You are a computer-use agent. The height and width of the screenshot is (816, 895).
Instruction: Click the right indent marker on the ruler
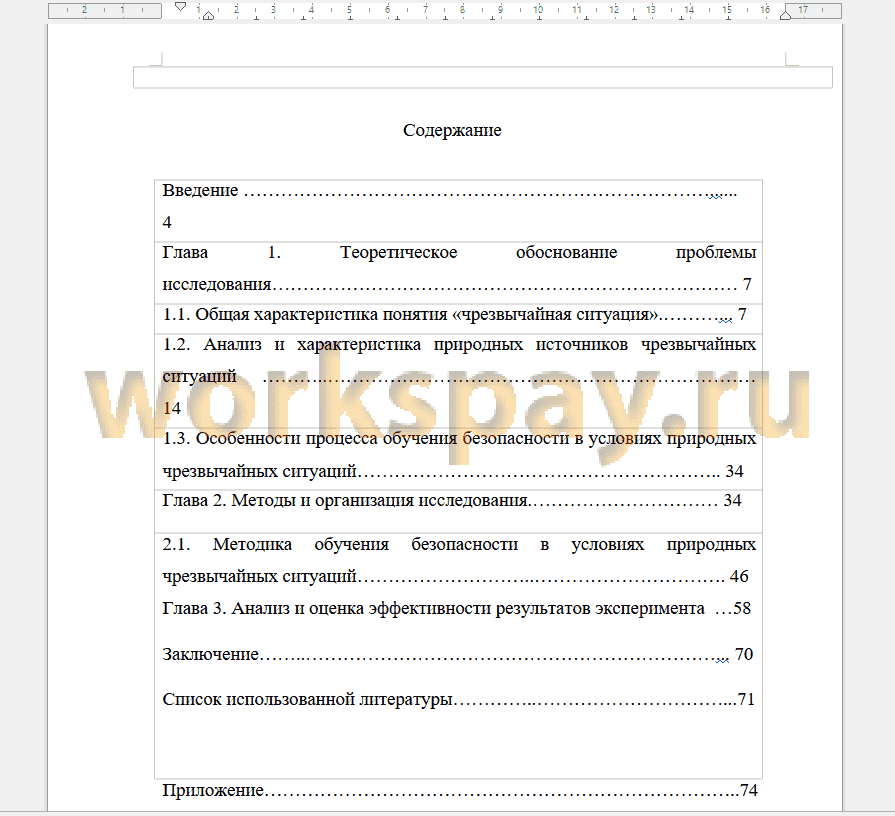(785, 15)
